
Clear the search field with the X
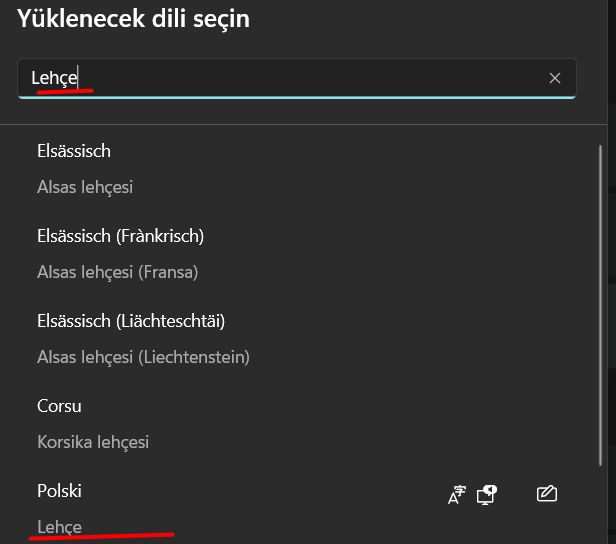(x=555, y=78)
